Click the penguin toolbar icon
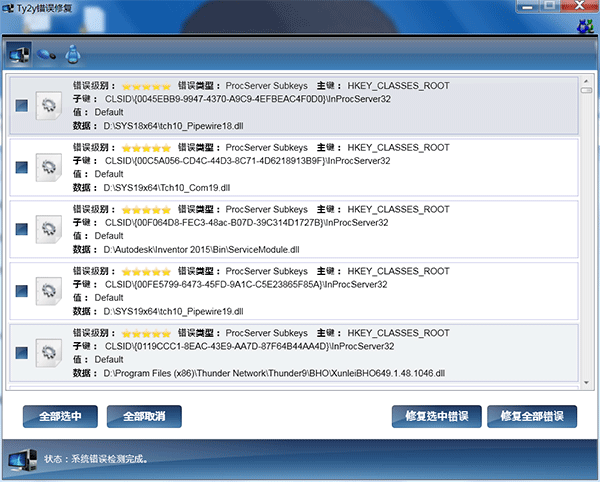 (72, 55)
